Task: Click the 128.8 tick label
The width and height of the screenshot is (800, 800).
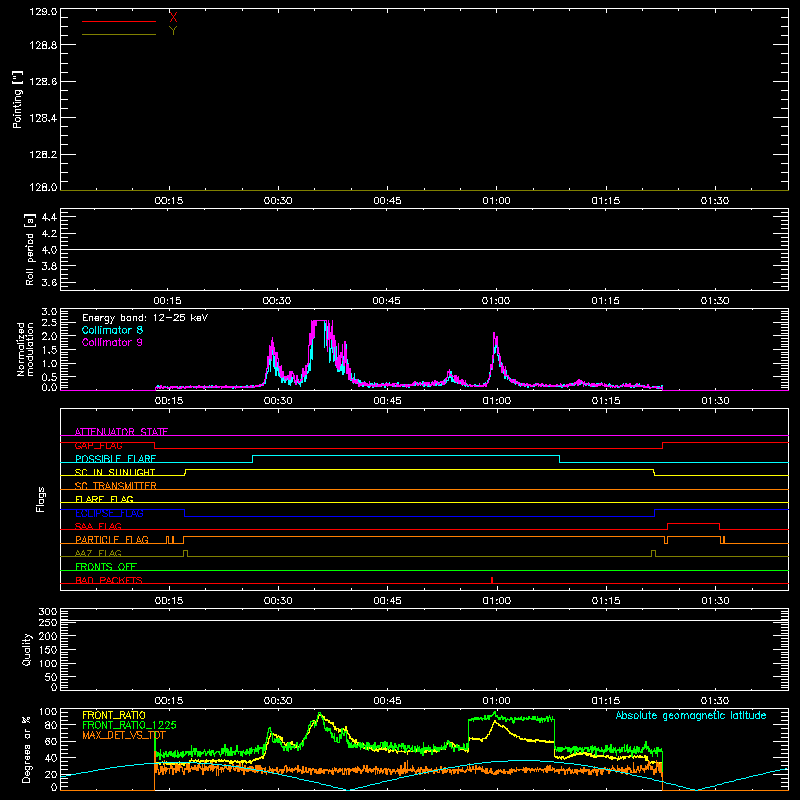Action: (43, 45)
